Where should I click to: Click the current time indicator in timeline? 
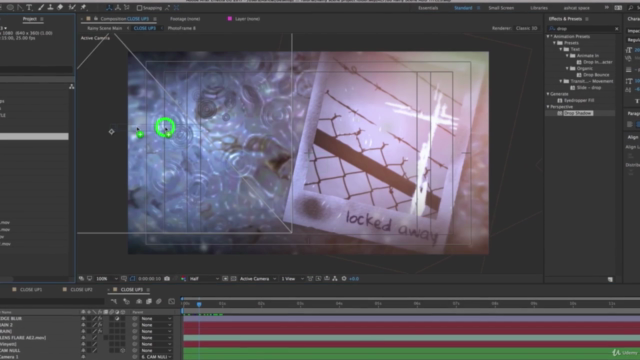click(199, 304)
